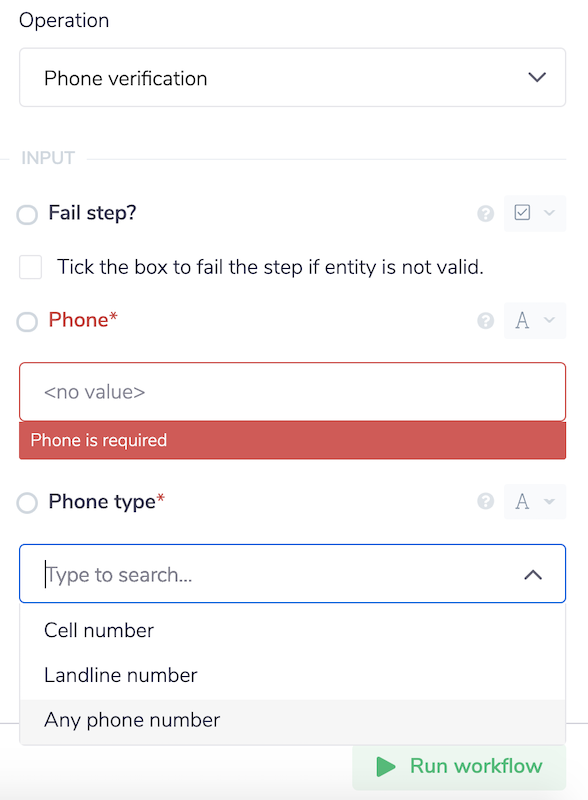Select the Fail step? radio button
This screenshot has width=588, height=800.
click(x=27, y=213)
